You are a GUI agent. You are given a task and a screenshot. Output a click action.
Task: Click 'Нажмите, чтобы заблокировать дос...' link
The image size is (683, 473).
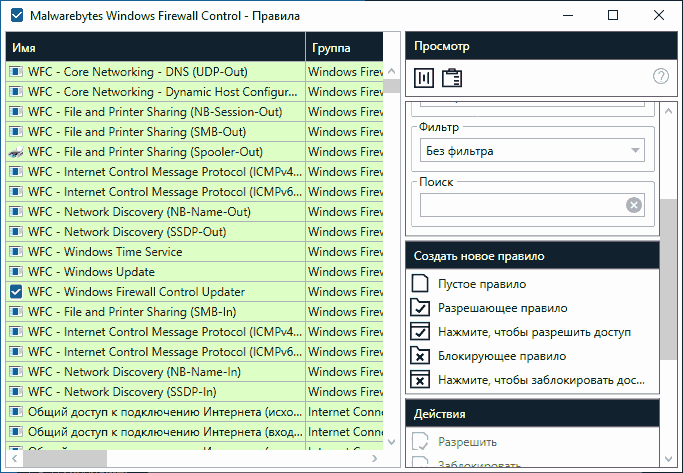(541, 380)
